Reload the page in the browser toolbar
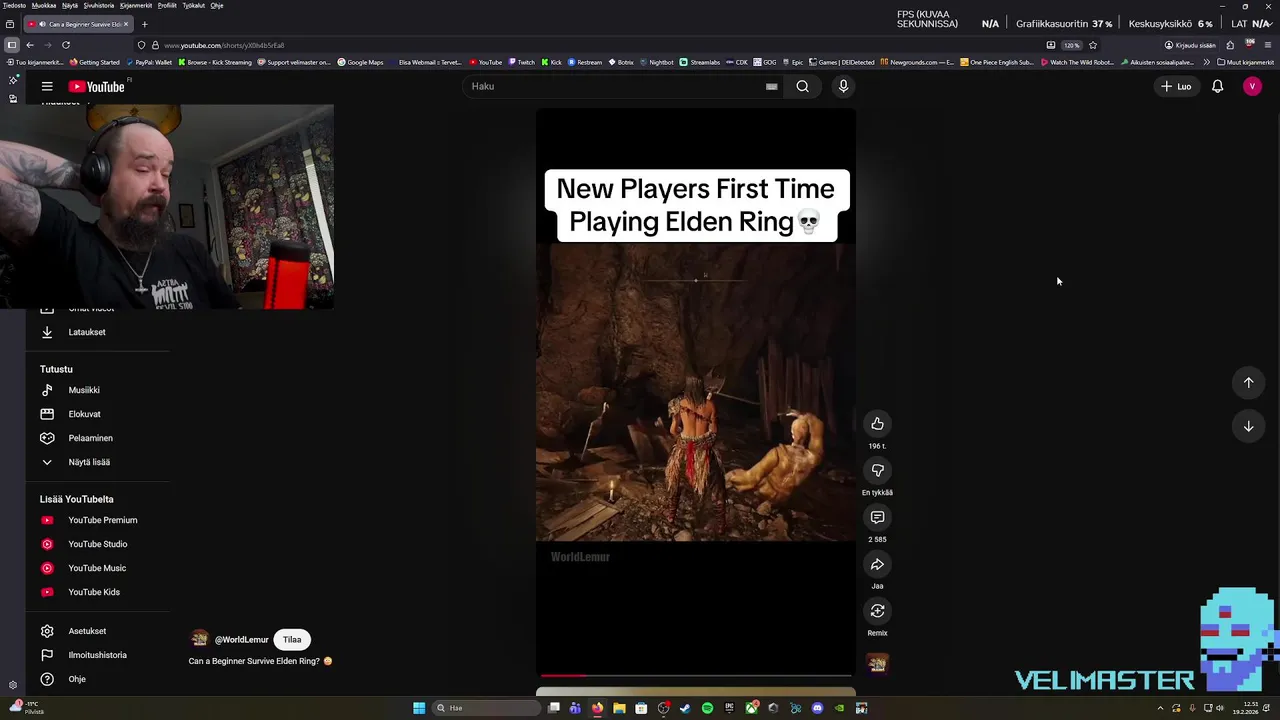The width and height of the screenshot is (1280, 720). 66,45
